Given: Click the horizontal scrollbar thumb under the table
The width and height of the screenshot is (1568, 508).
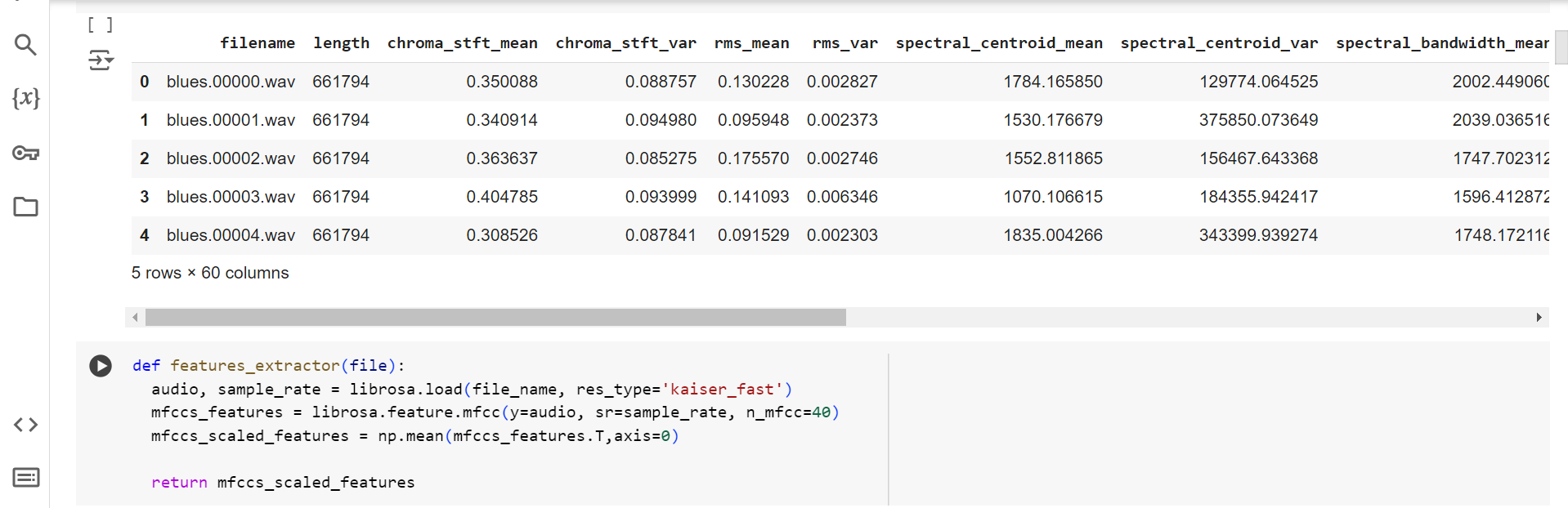Looking at the screenshot, I should [495, 318].
